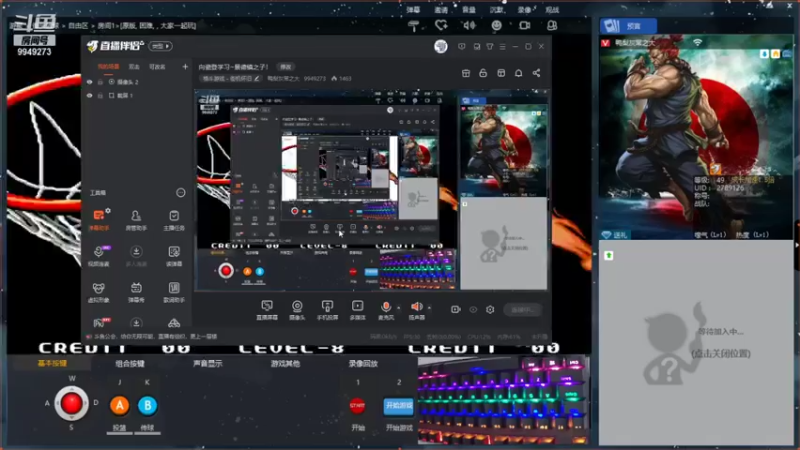Open the 房管助手 tool
800x450 pixels.
coord(136,220)
